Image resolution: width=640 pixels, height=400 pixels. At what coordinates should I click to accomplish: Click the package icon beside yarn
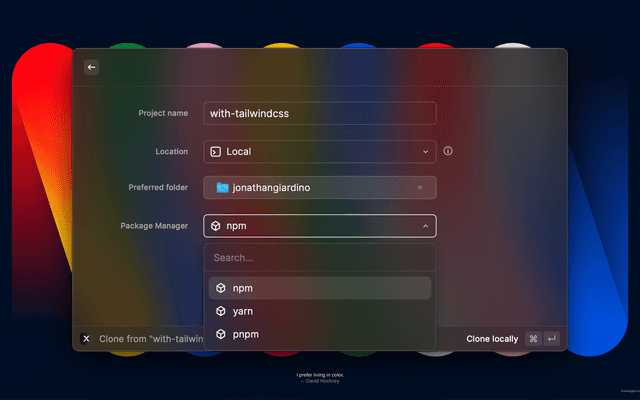point(221,311)
